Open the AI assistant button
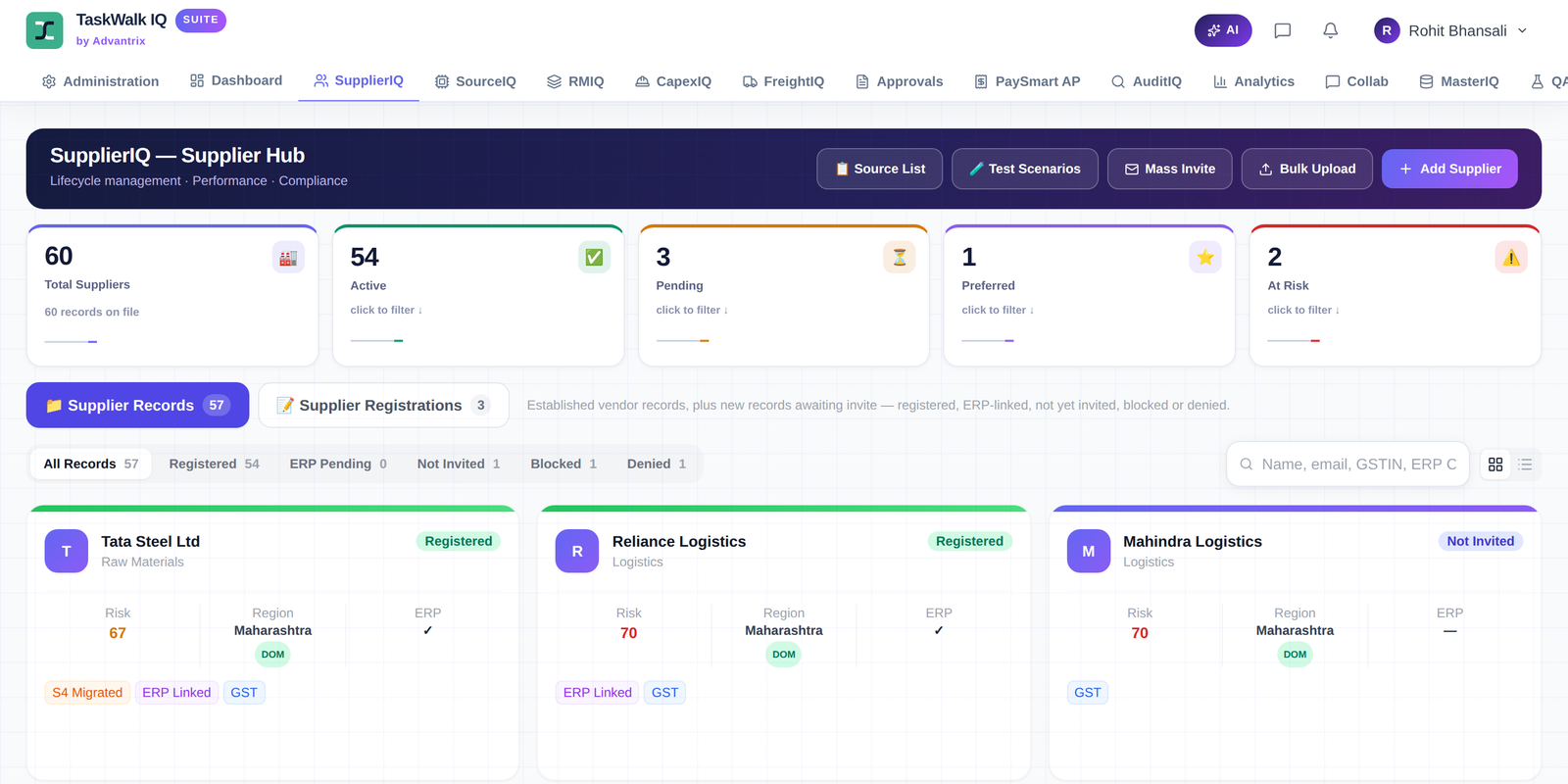 [1223, 30]
